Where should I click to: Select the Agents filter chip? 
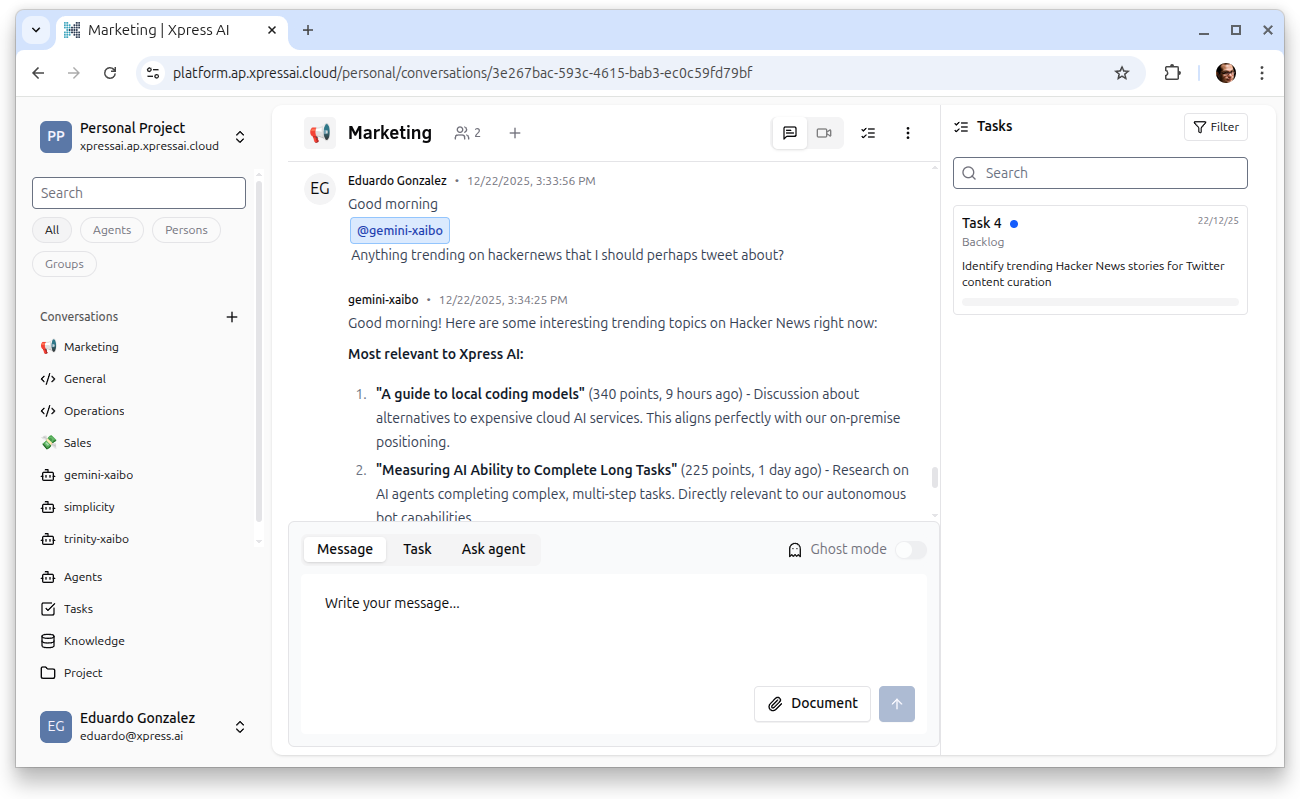112,230
